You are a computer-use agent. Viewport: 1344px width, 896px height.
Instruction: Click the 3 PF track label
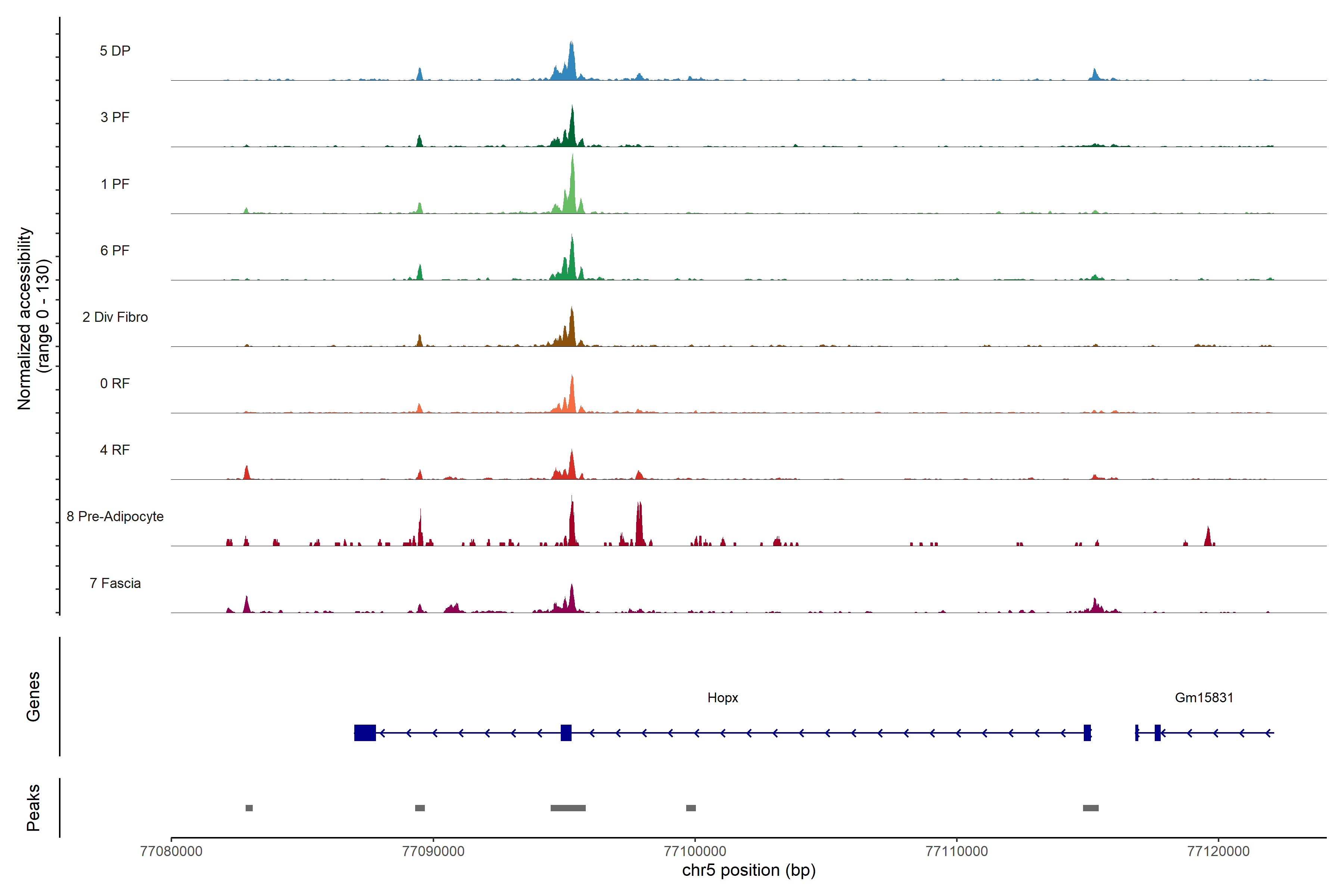pos(115,117)
